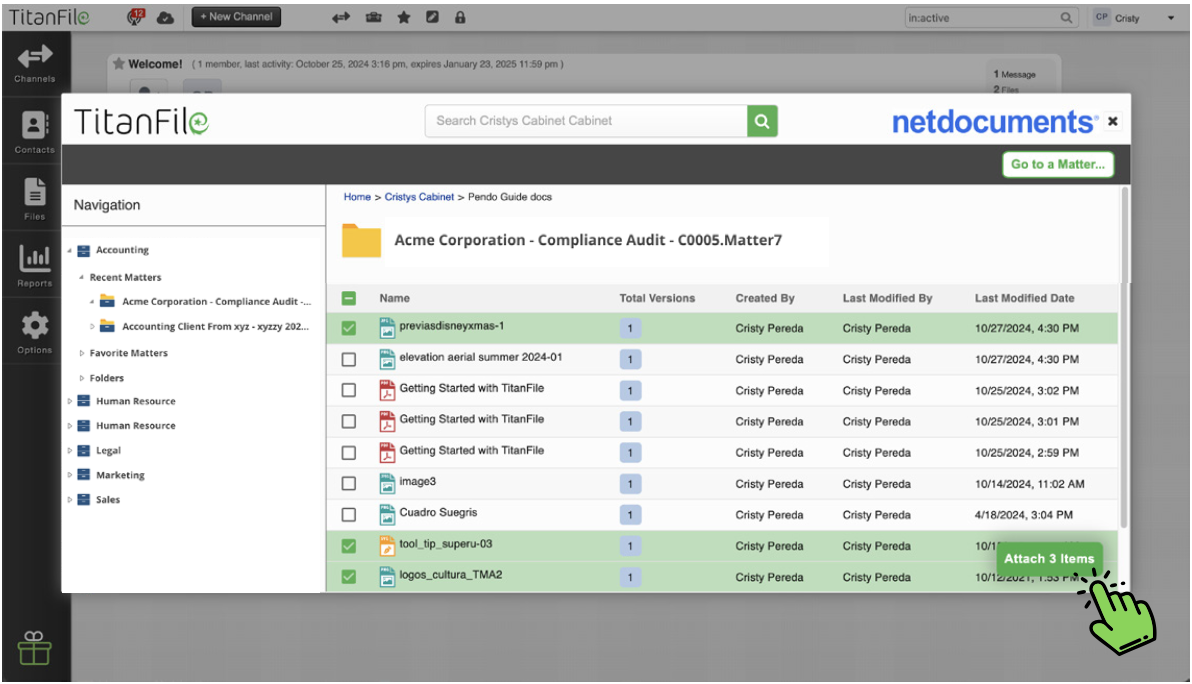
Task: Collapse the Accounting cabinet node
Action: point(69,250)
